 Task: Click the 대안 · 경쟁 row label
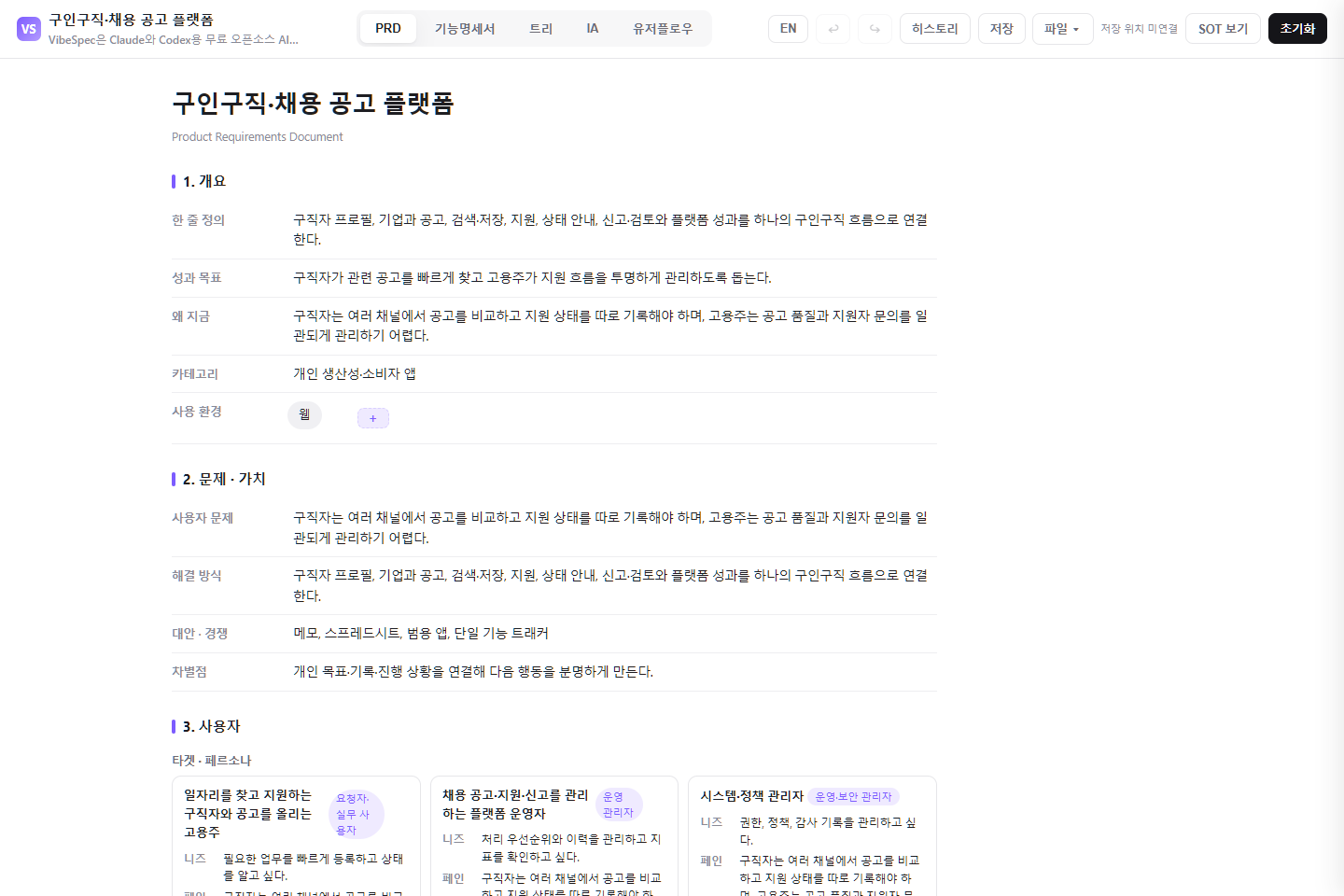point(200,634)
